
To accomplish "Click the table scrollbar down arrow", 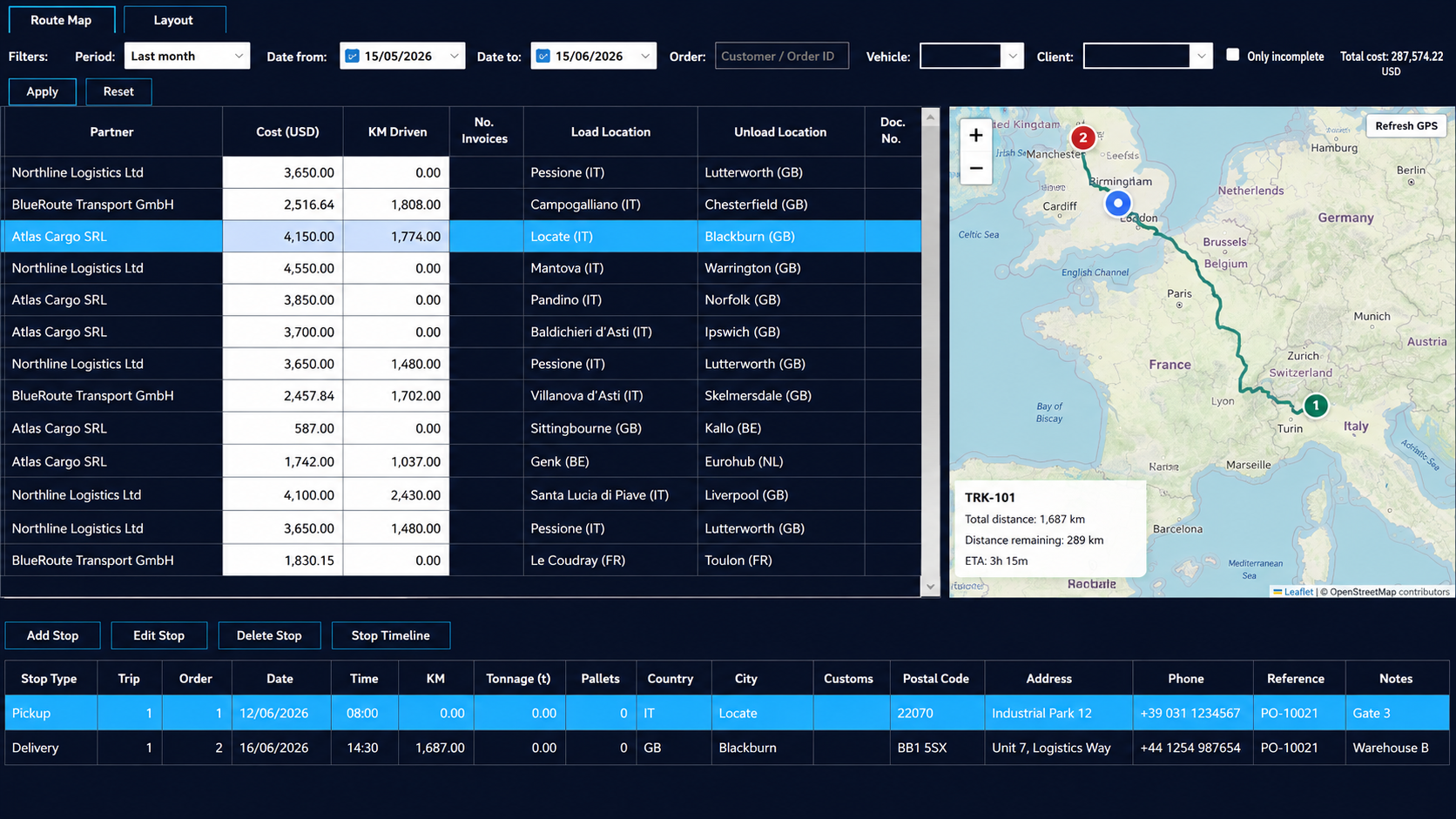I will [x=930, y=587].
